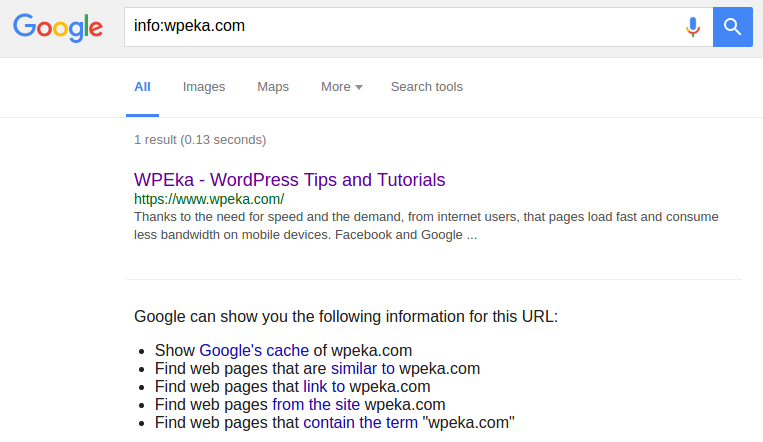Focus the search box containing info:wpeka.com

coord(400,27)
